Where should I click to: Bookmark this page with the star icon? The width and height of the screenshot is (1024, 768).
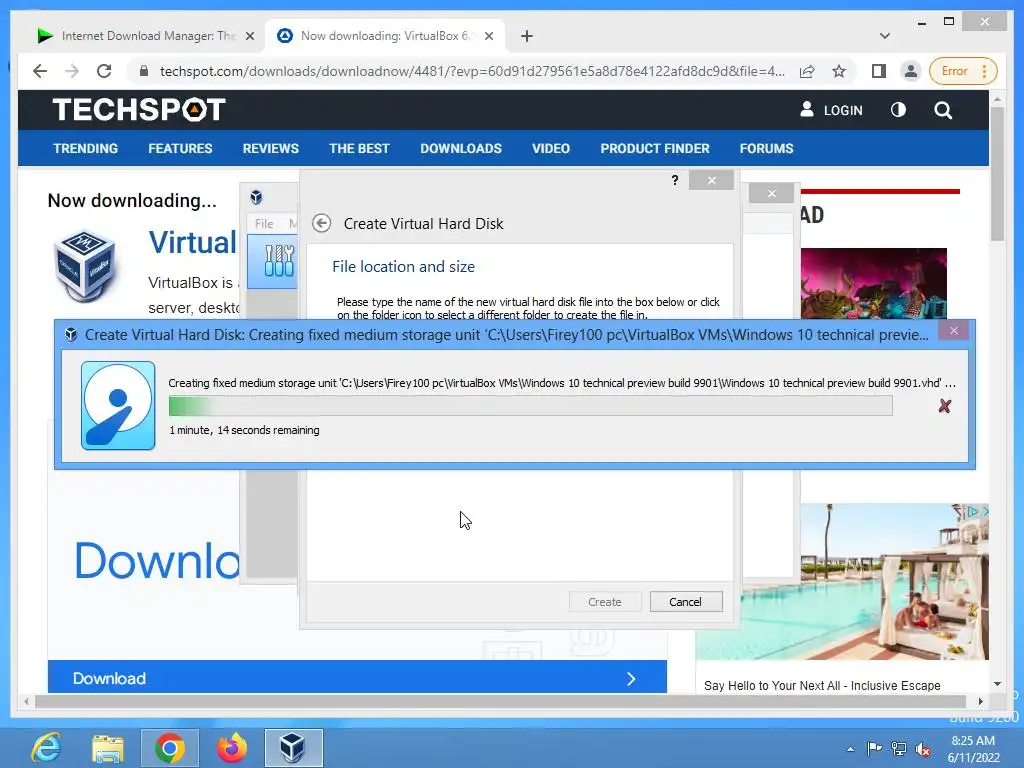click(x=839, y=71)
